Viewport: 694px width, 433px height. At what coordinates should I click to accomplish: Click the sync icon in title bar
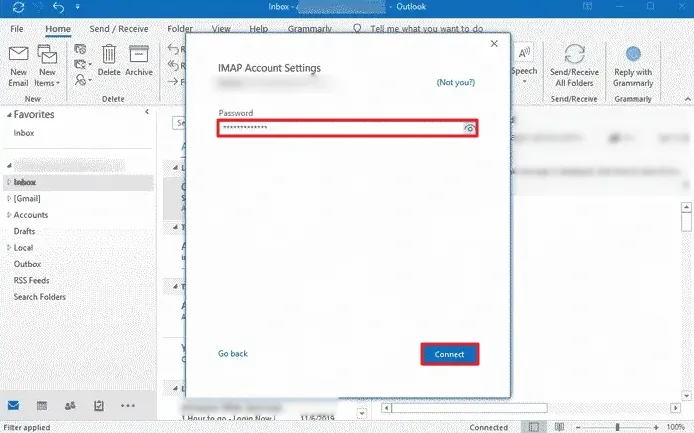[x=19, y=7]
